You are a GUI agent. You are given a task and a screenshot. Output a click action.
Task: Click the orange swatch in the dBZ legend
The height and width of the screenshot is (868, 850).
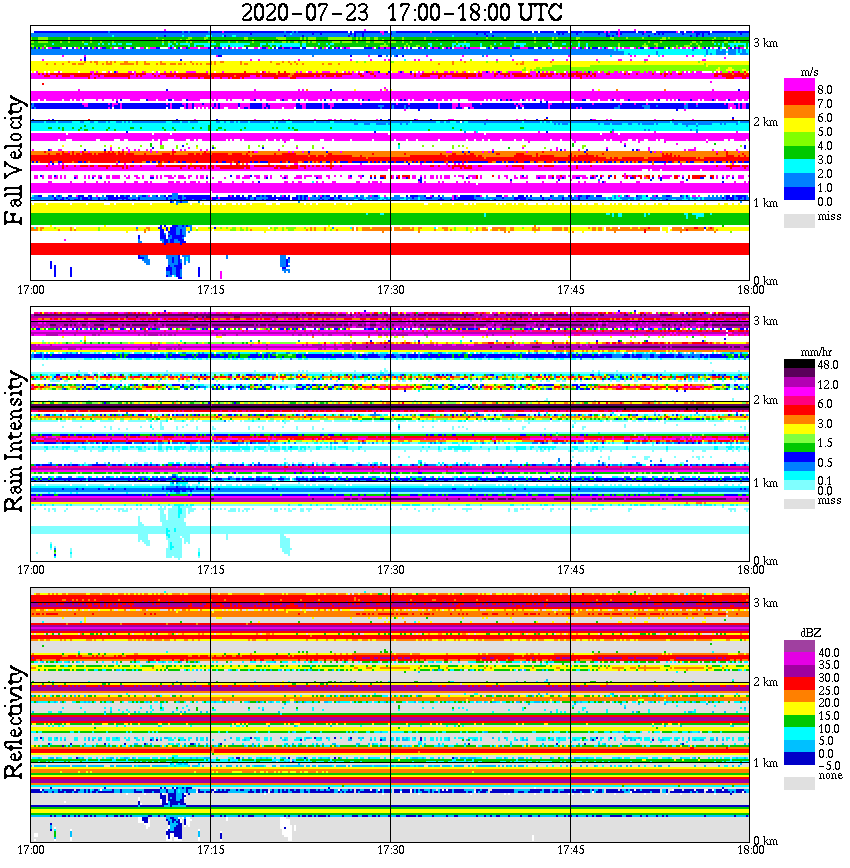pyautogui.click(x=799, y=696)
